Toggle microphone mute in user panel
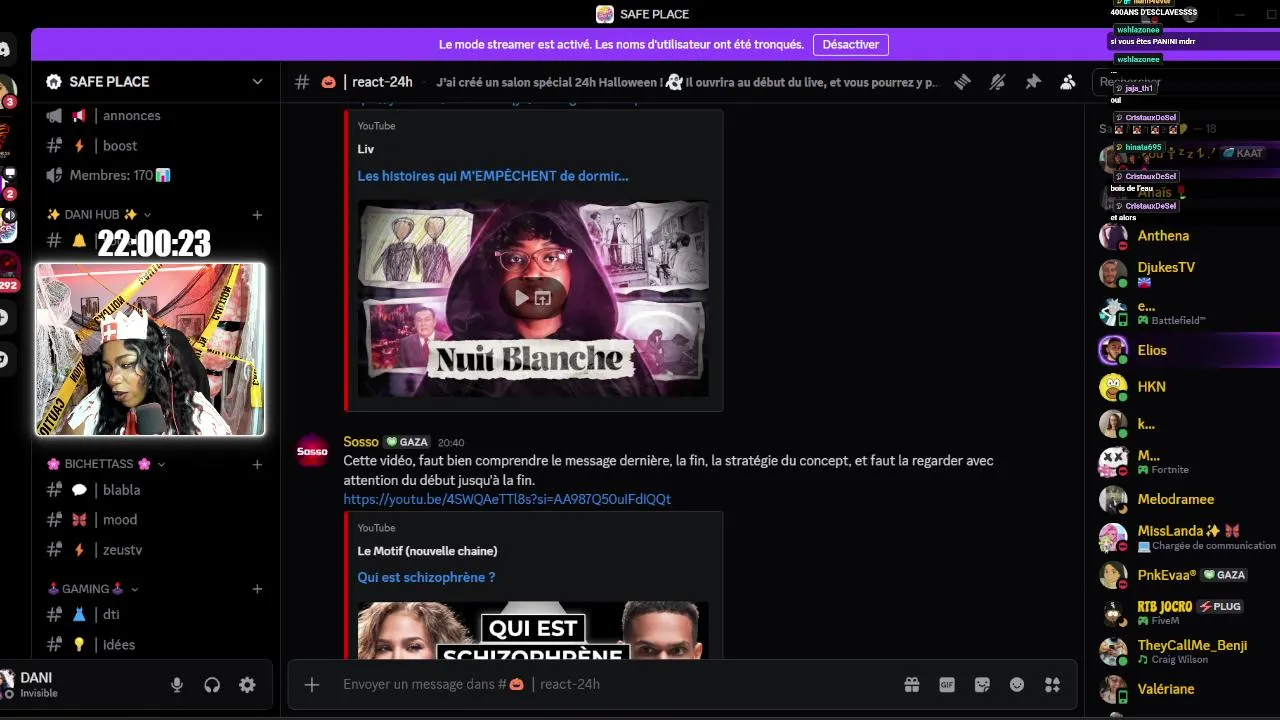 click(177, 685)
